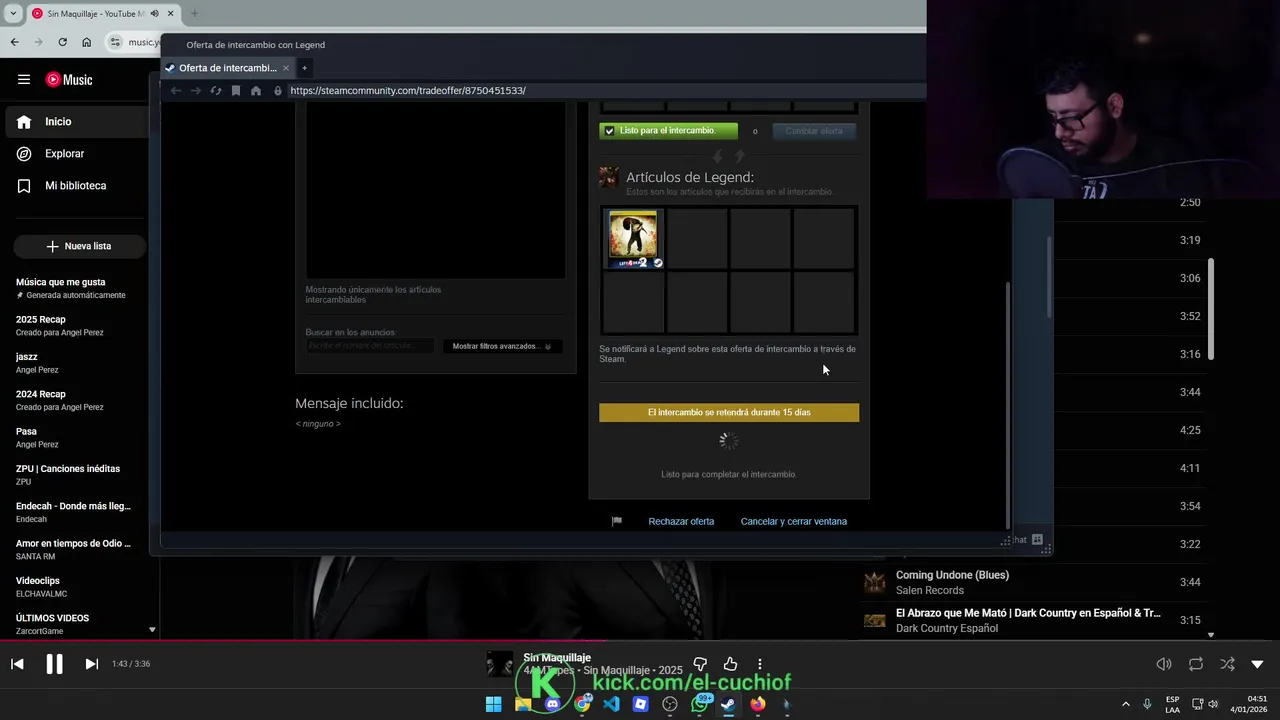
Task: Click Legend's avatar beside Artículos de Legend
Action: pos(608,178)
